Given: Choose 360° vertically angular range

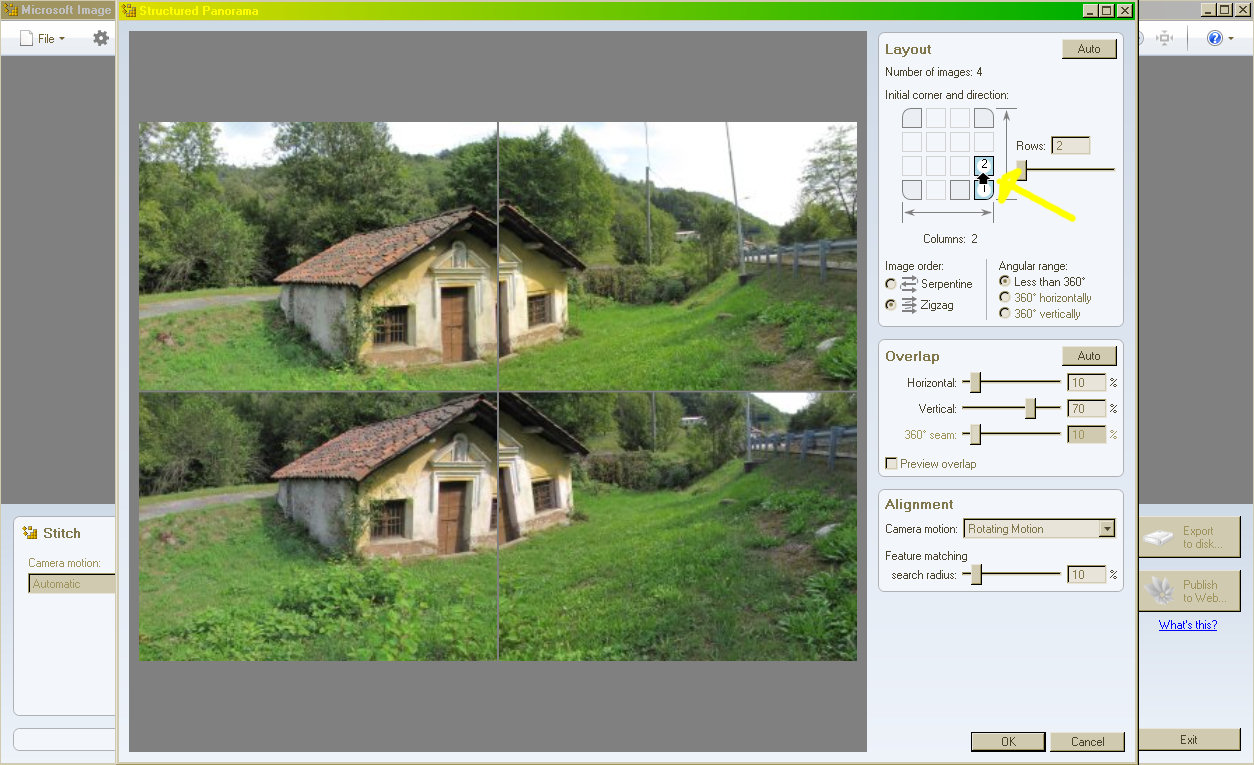Looking at the screenshot, I should (1005, 314).
